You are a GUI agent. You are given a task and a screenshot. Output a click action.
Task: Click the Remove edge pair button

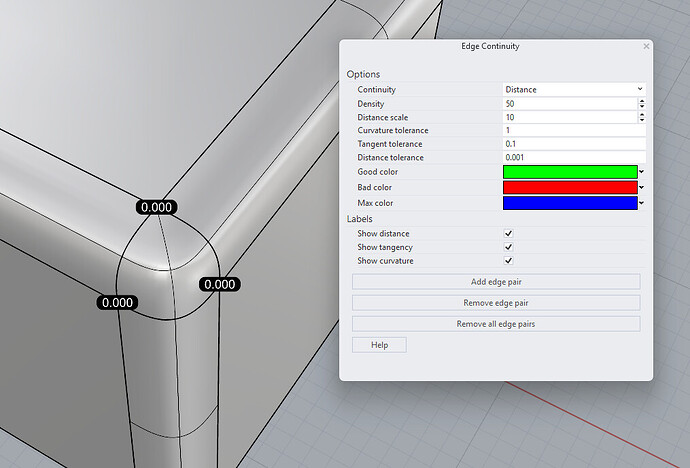pyautogui.click(x=496, y=303)
